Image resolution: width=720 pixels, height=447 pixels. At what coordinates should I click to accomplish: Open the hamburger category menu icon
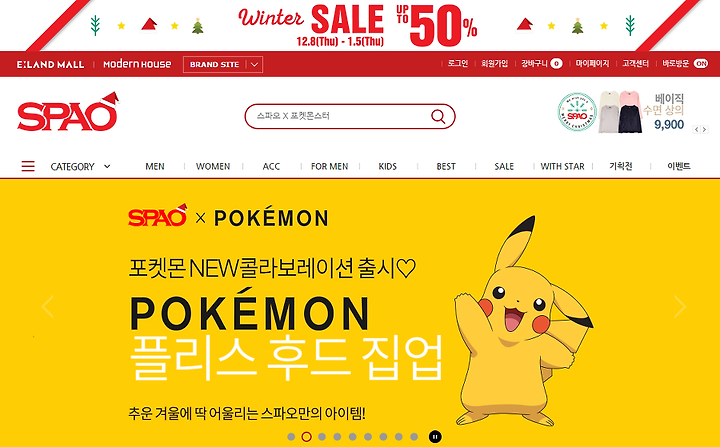pos(28,166)
